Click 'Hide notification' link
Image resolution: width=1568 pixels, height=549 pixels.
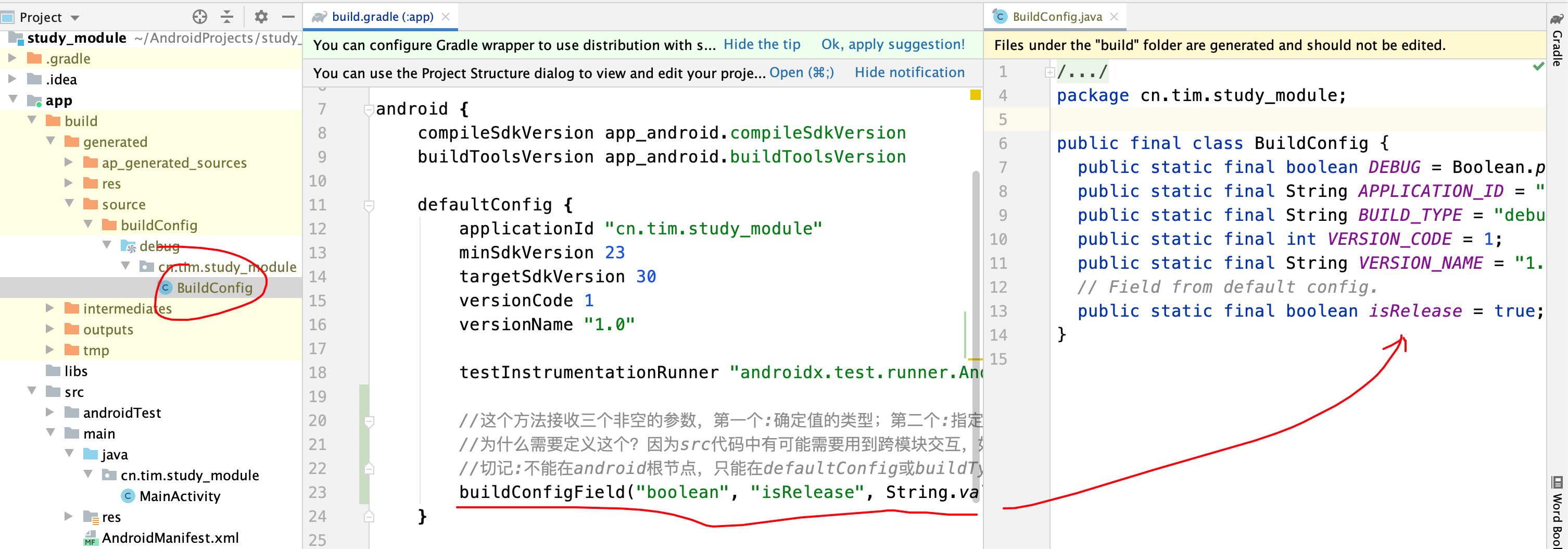click(x=909, y=72)
